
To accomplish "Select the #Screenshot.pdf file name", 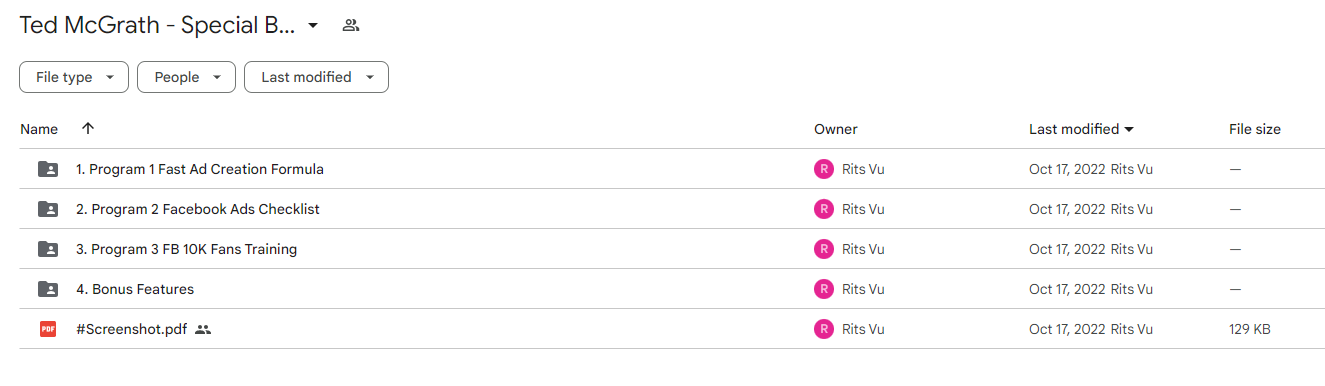I will [131, 329].
